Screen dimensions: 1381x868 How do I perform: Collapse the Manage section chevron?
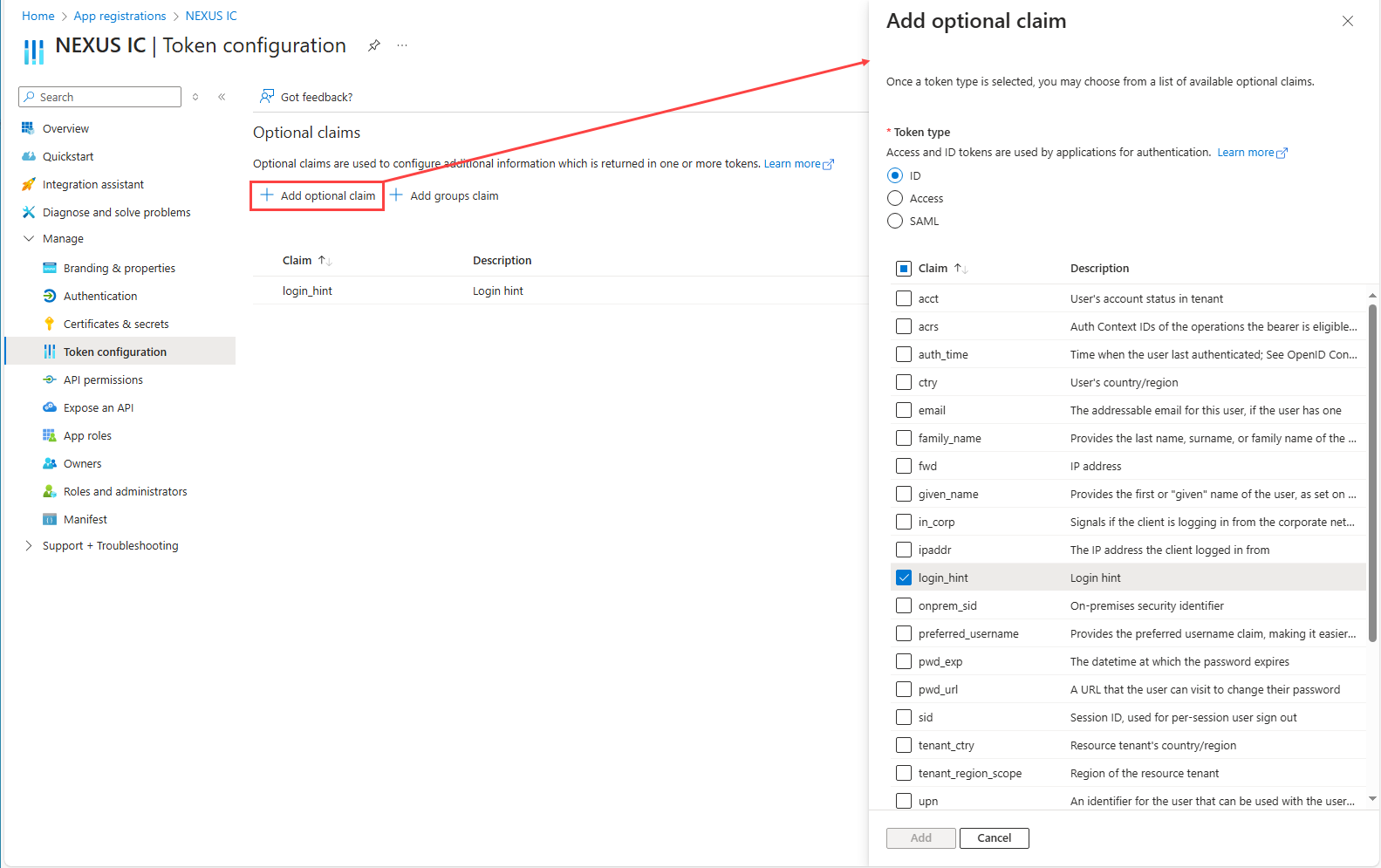point(29,238)
